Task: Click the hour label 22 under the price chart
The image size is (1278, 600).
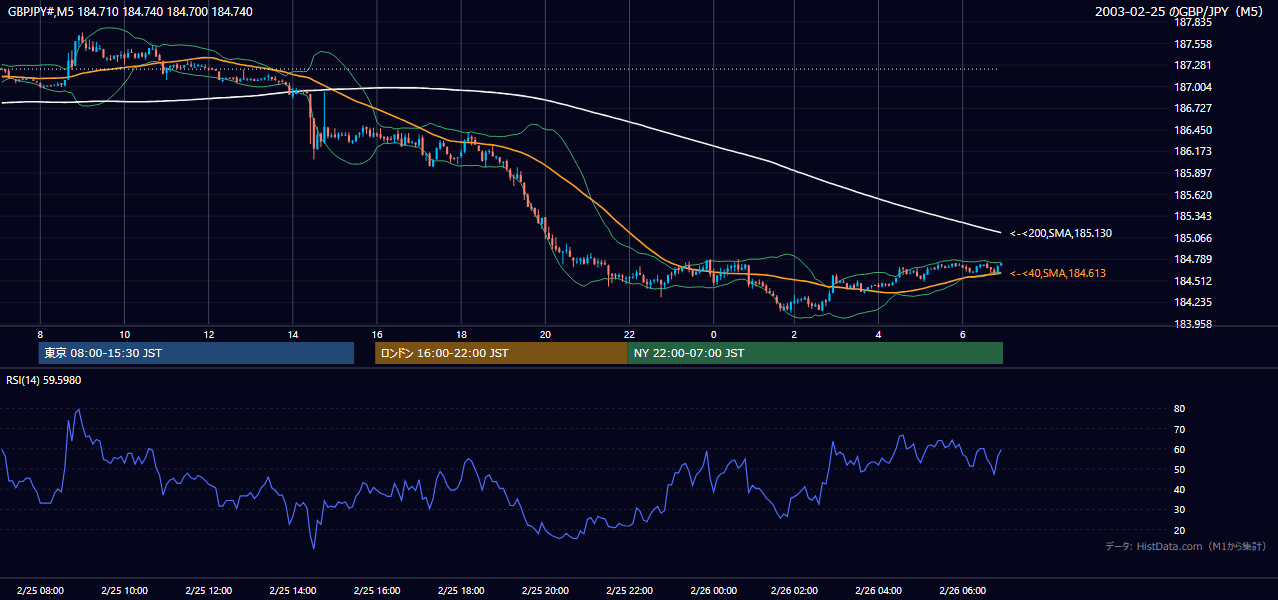Action: [x=629, y=334]
